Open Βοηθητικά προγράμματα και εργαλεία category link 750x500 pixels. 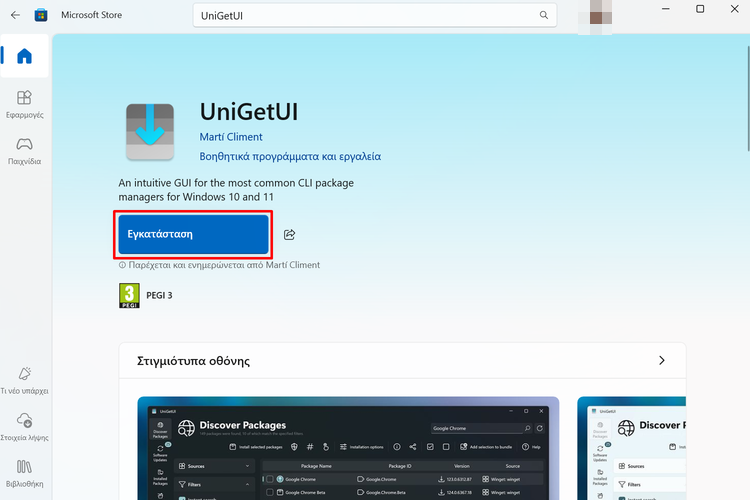[290, 156]
